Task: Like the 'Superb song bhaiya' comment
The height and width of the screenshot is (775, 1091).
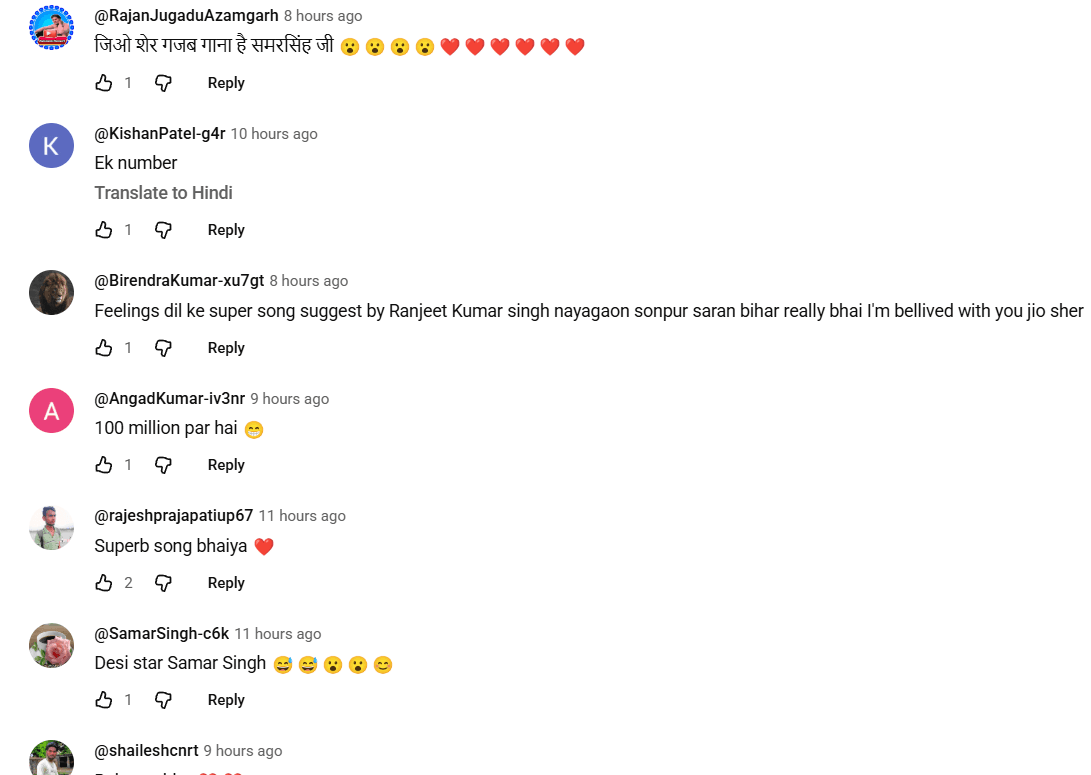Action: [x=104, y=583]
